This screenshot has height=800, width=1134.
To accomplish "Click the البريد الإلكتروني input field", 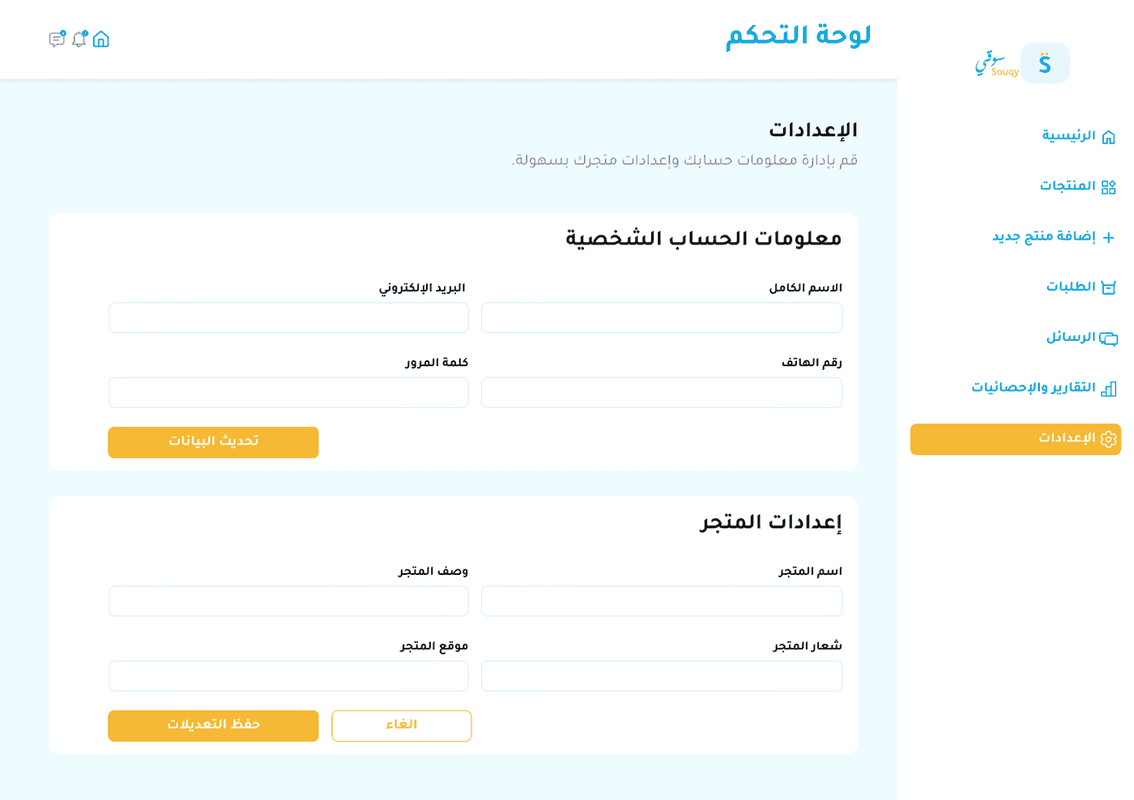I will (x=288, y=317).
